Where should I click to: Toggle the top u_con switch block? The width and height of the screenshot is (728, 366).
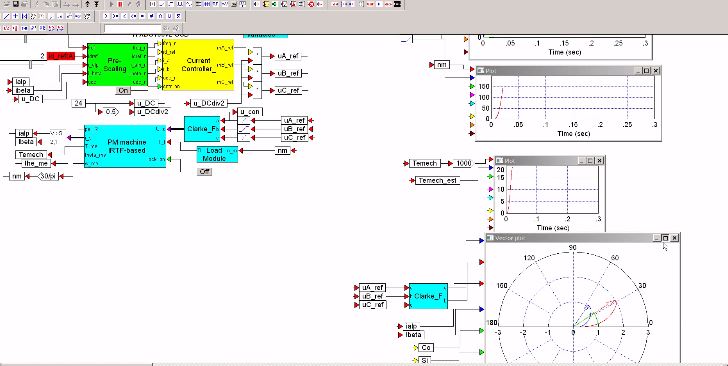pyautogui.click(x=244, y=120)
